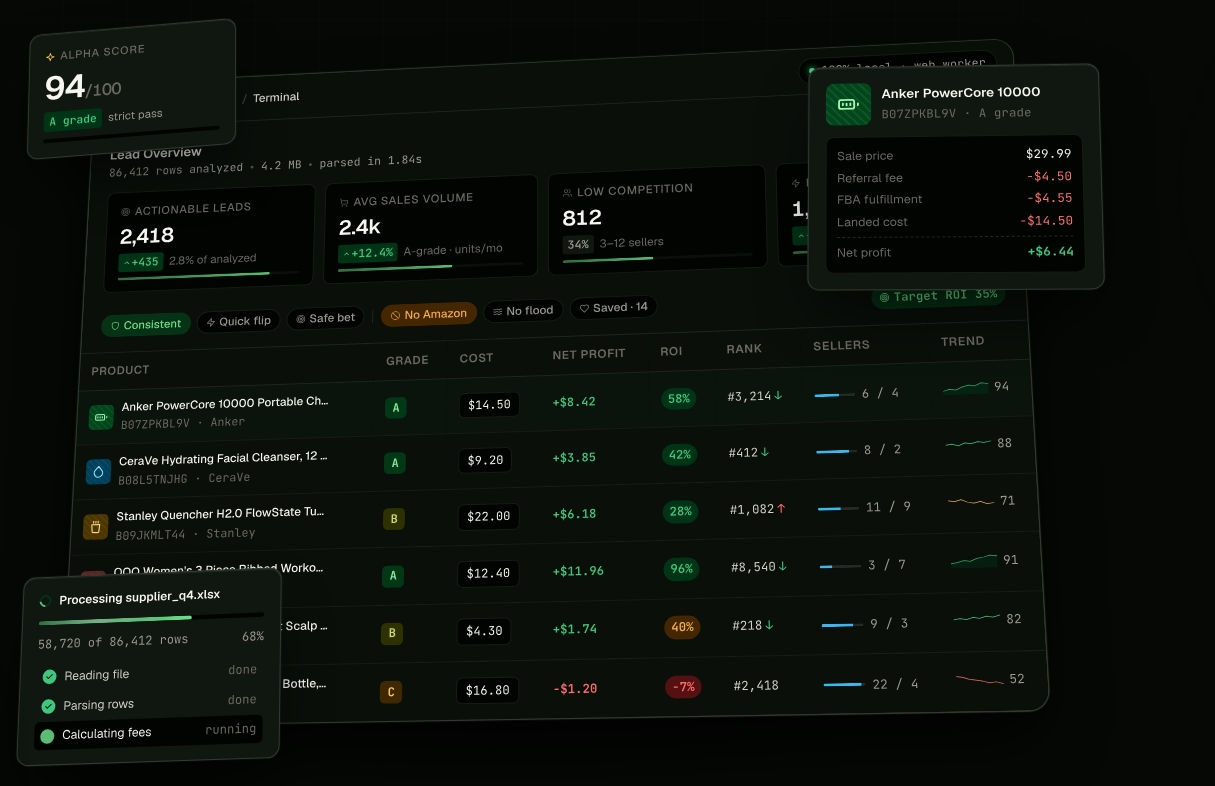Click the sellers bar showing 22 / 4
The width and height of the screenshot is (1215, 786).
click(x=844, y=685)
